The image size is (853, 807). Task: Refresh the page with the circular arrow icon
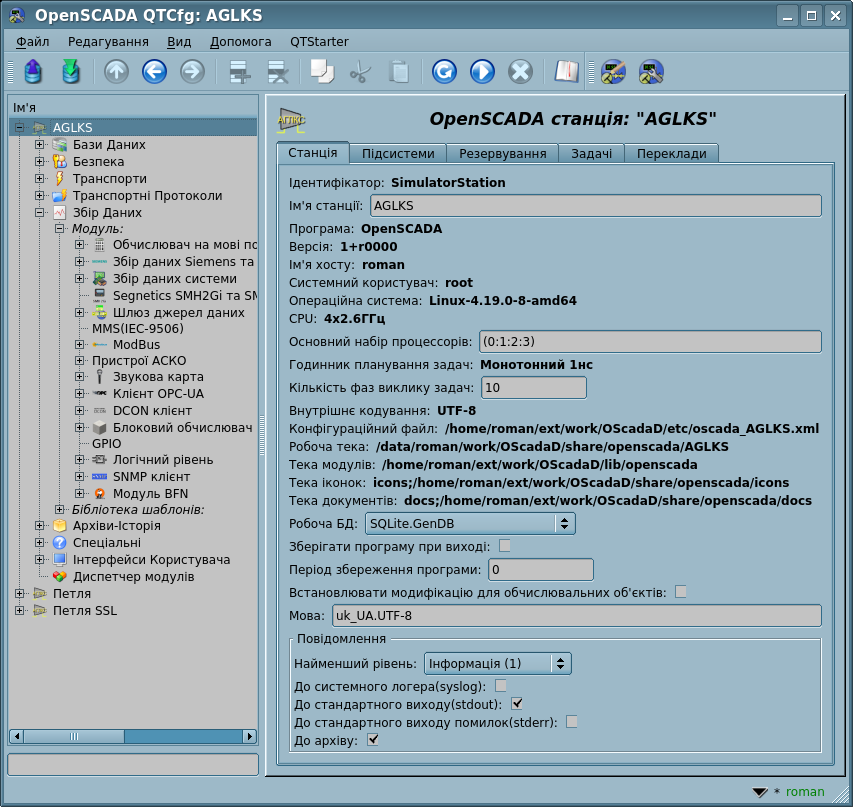click(x=444, y=71)
